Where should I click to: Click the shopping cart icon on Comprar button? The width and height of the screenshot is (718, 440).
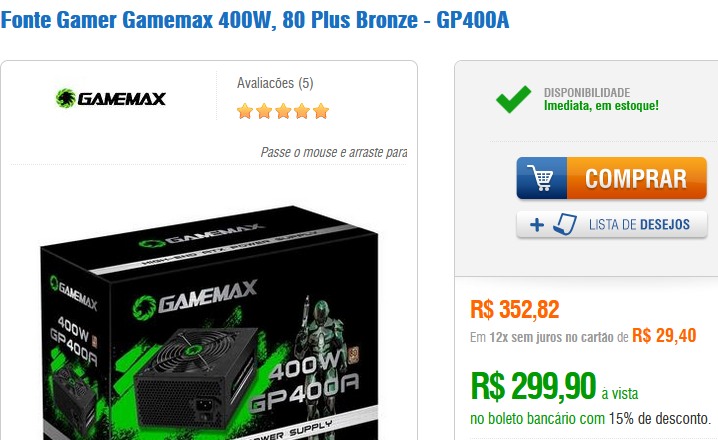pos(541,178)
